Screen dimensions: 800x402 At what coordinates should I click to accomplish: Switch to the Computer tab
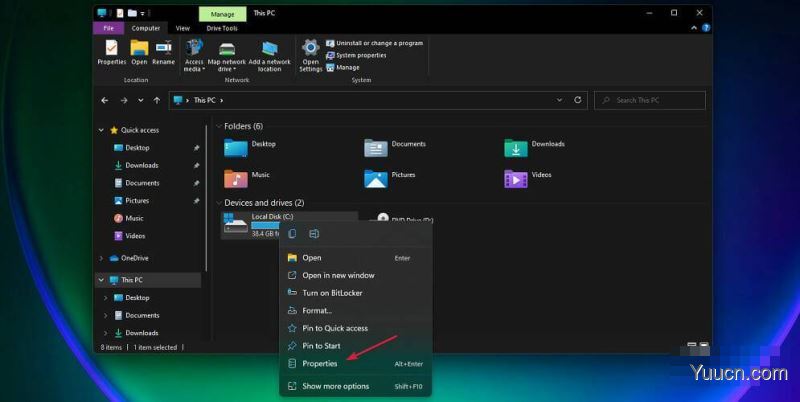click(x=146, y=28)
